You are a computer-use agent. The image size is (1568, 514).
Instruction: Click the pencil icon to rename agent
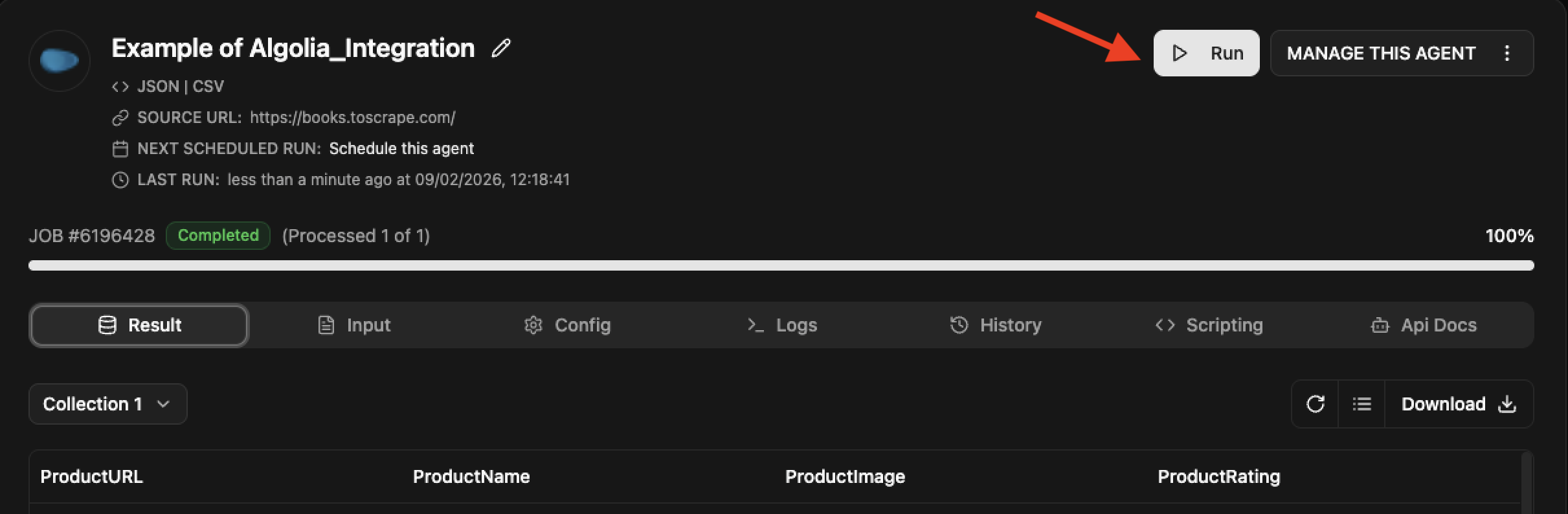pos(501,49)
